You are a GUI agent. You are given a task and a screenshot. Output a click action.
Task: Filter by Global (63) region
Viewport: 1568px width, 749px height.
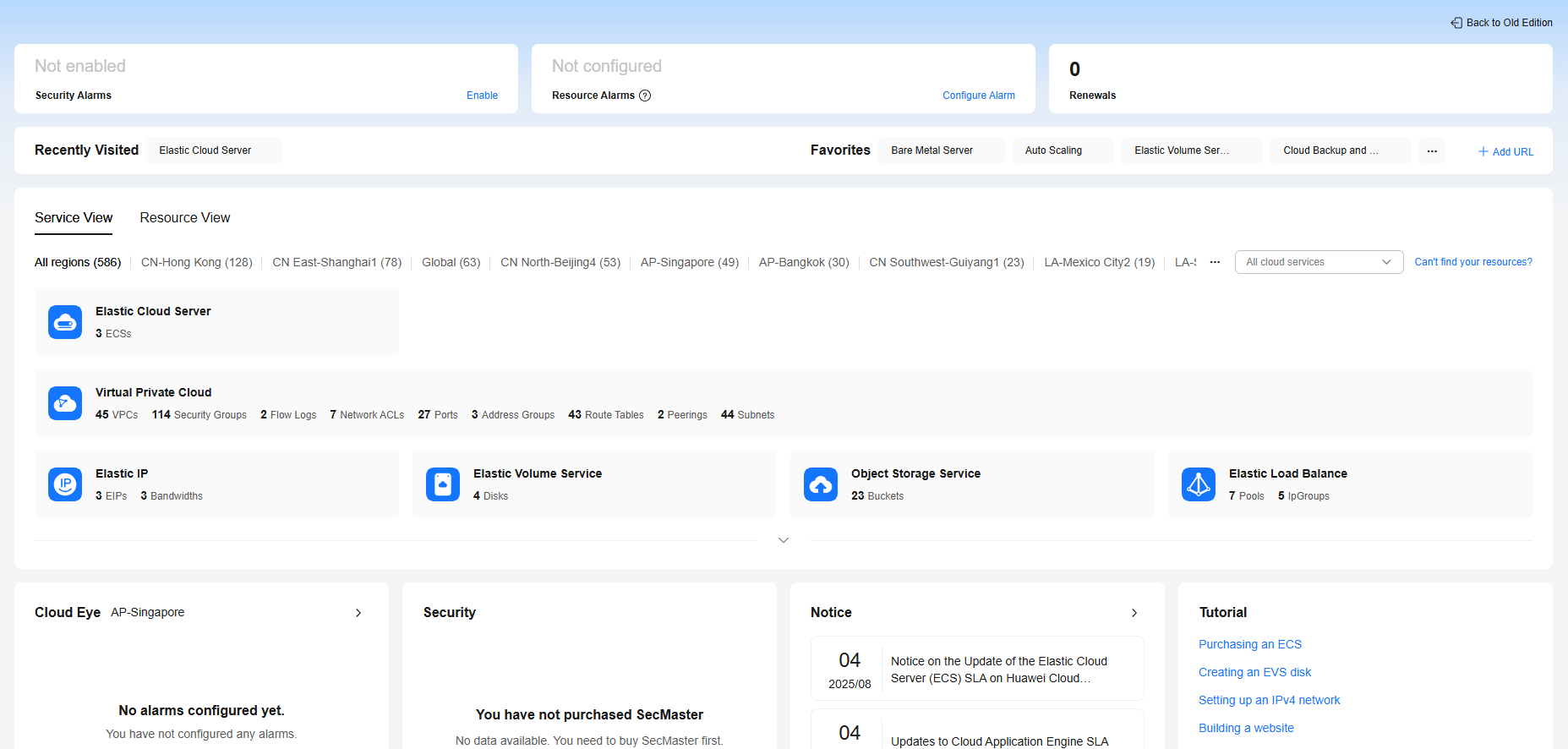(451, 262)
